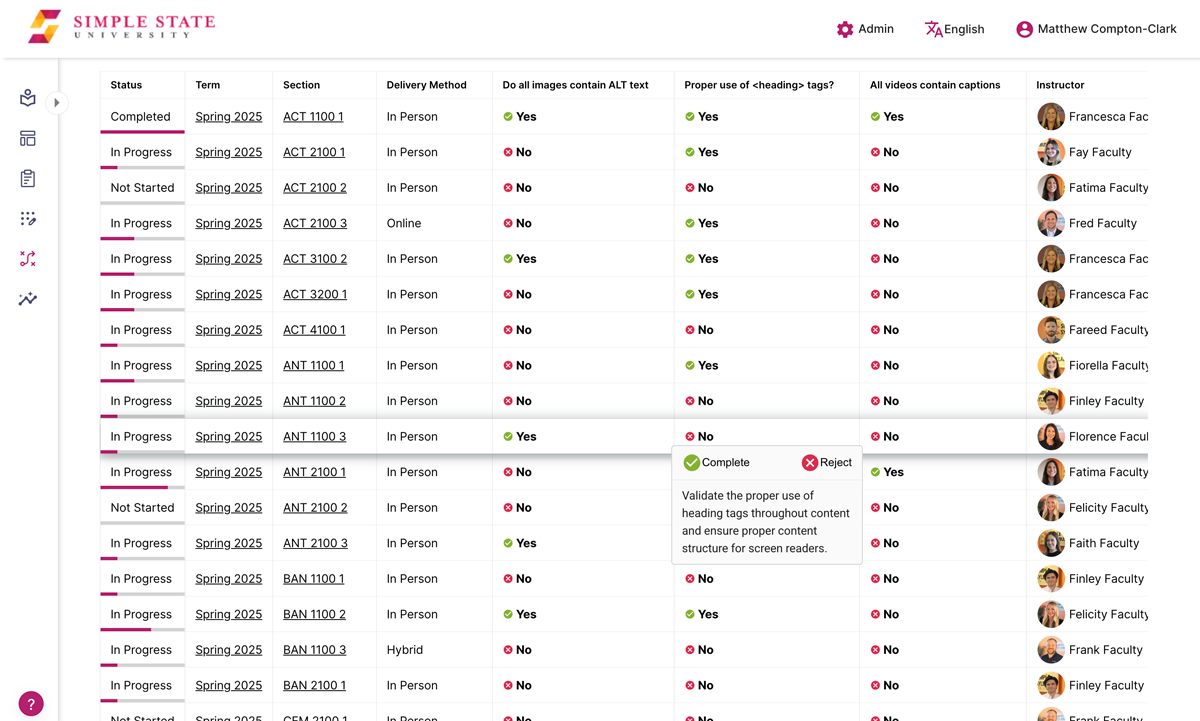The height and width of the screenshot is (721, 1200).
Task: Click green check for ANT 2100 1 video captions
Action: coord(876,472)
